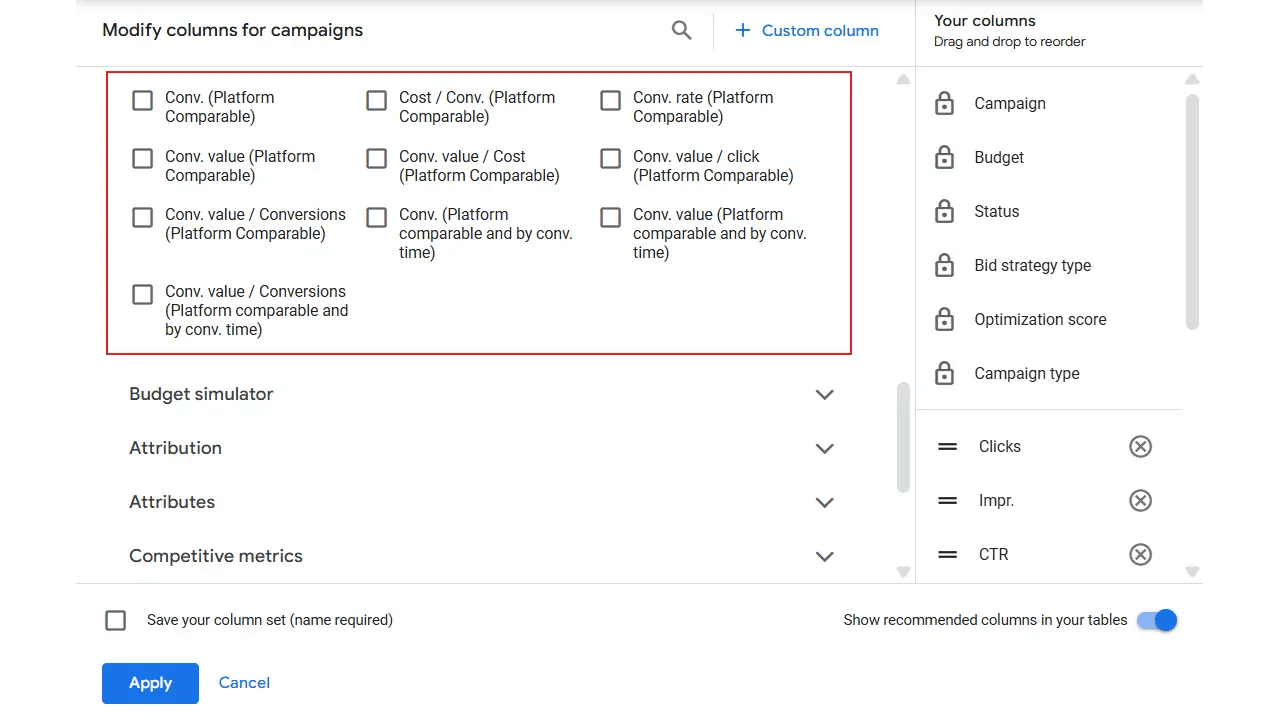Remove the Clicks column with its X icon
The image size is (1280, 720).
(x=1140, y=447)
